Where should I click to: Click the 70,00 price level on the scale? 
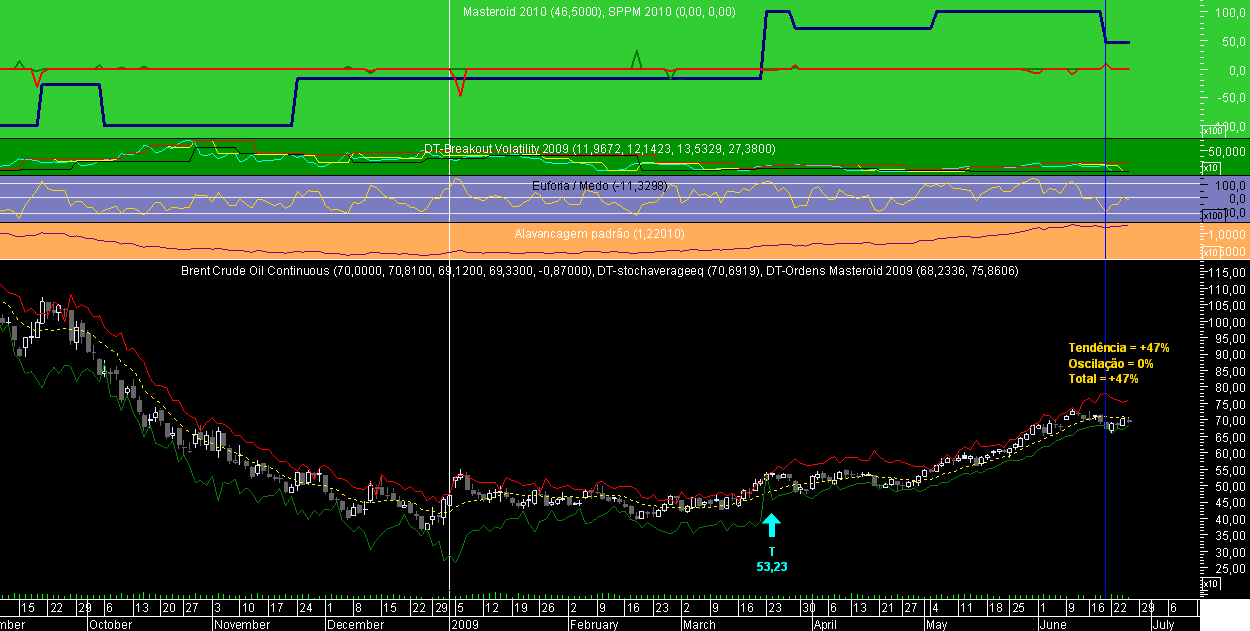tap(1231, 421)
